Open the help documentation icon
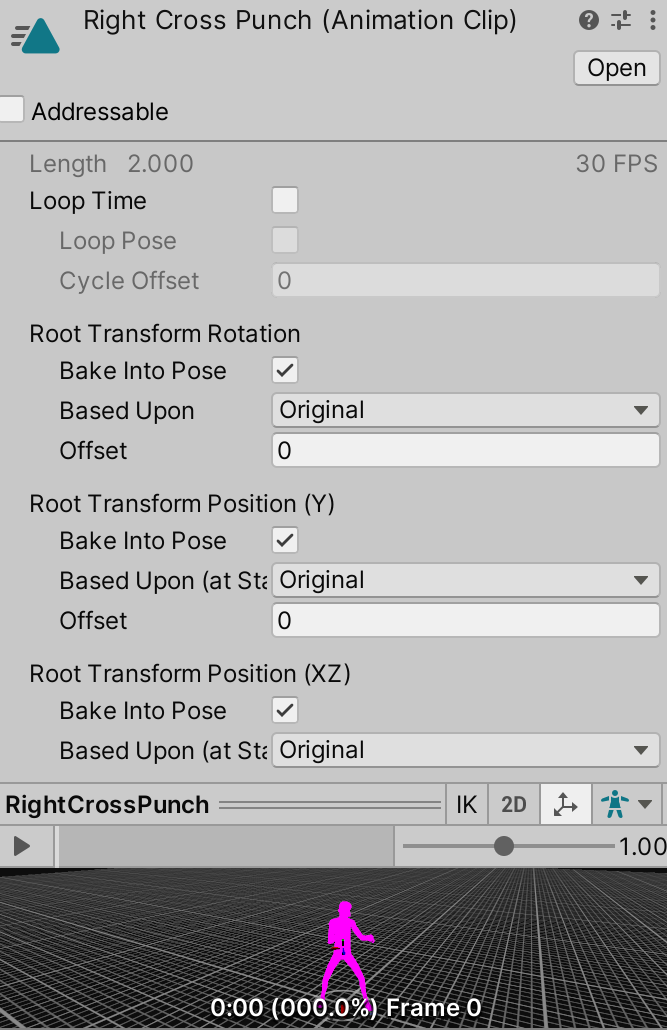 pos(589,20)
